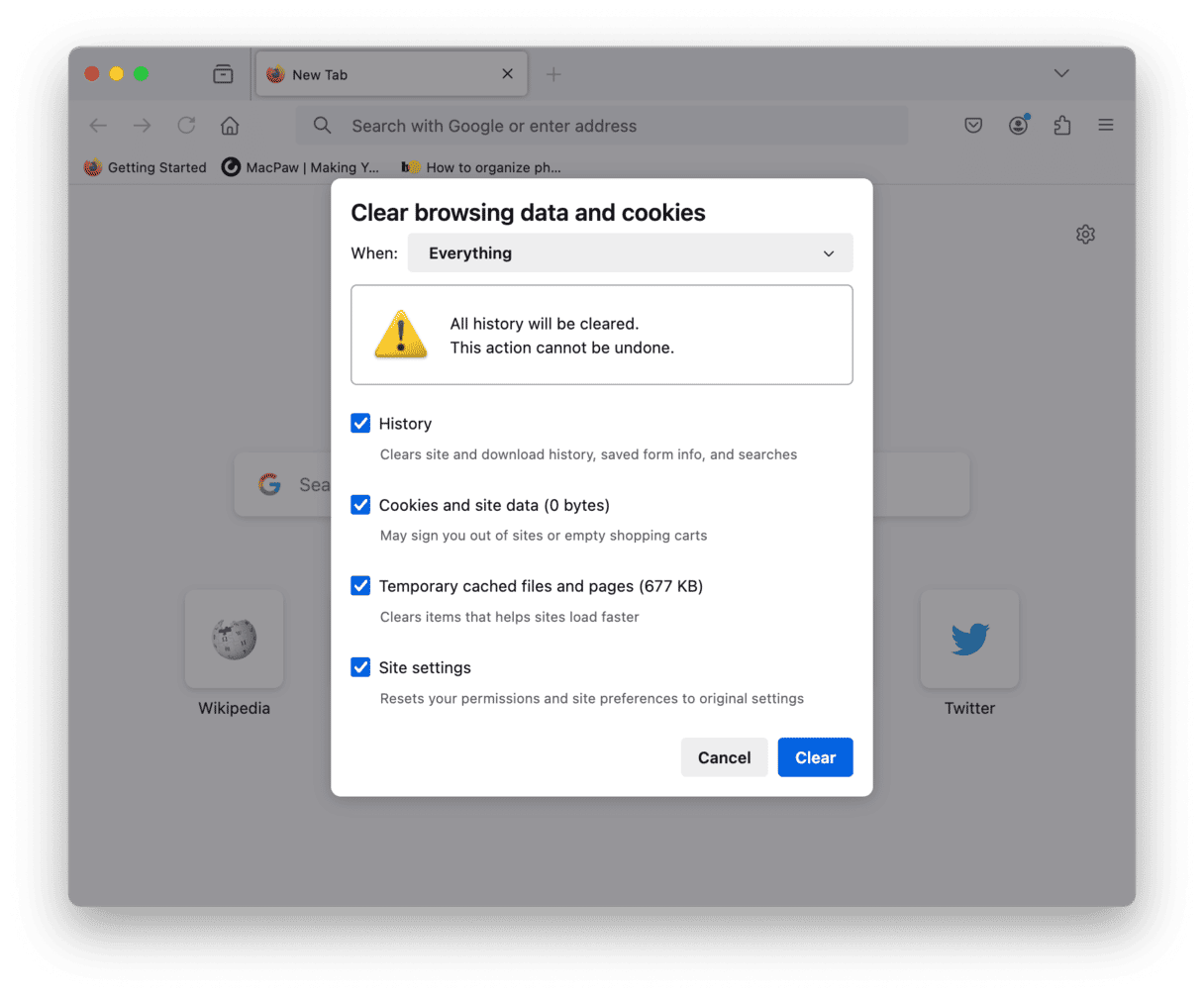Open Firefox View icon beside tabs

223,74
